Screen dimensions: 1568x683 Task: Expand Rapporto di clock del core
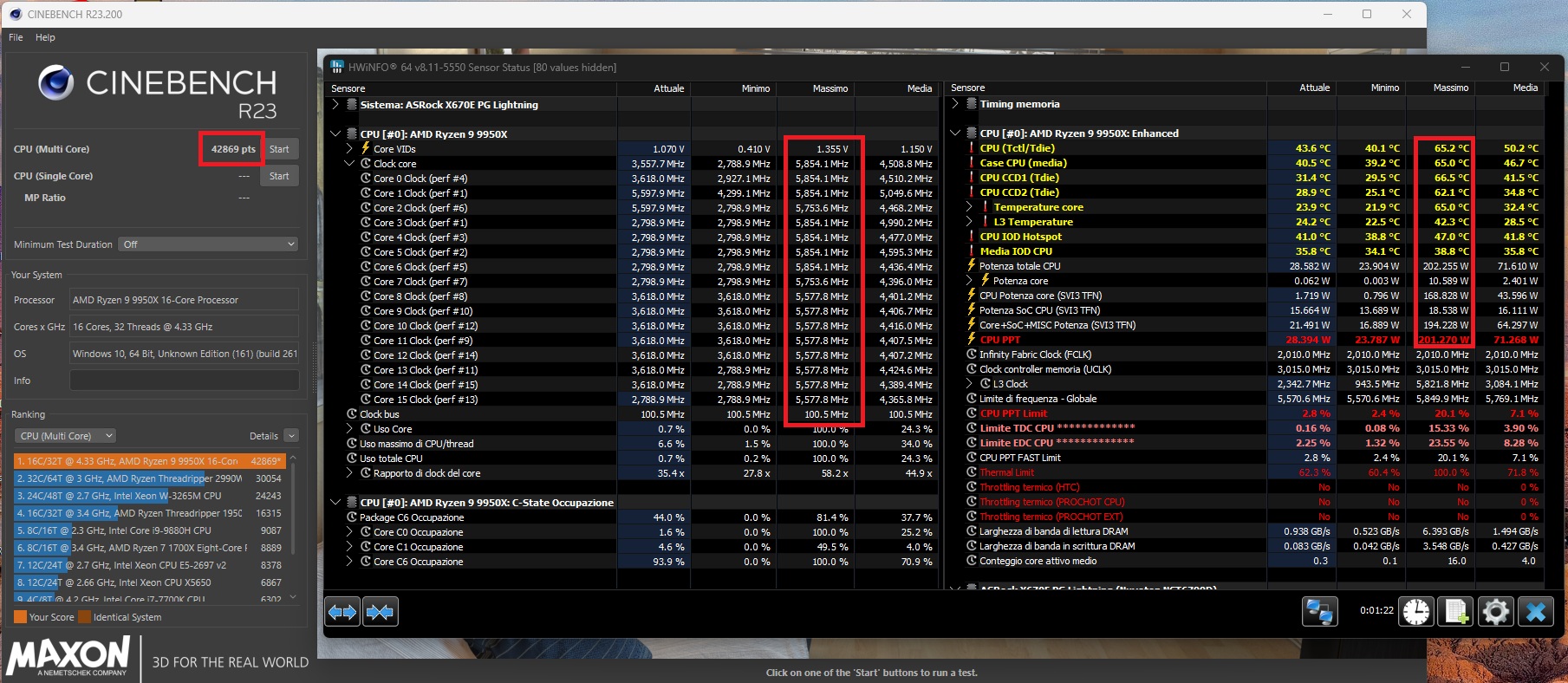[x=349, y=472]
